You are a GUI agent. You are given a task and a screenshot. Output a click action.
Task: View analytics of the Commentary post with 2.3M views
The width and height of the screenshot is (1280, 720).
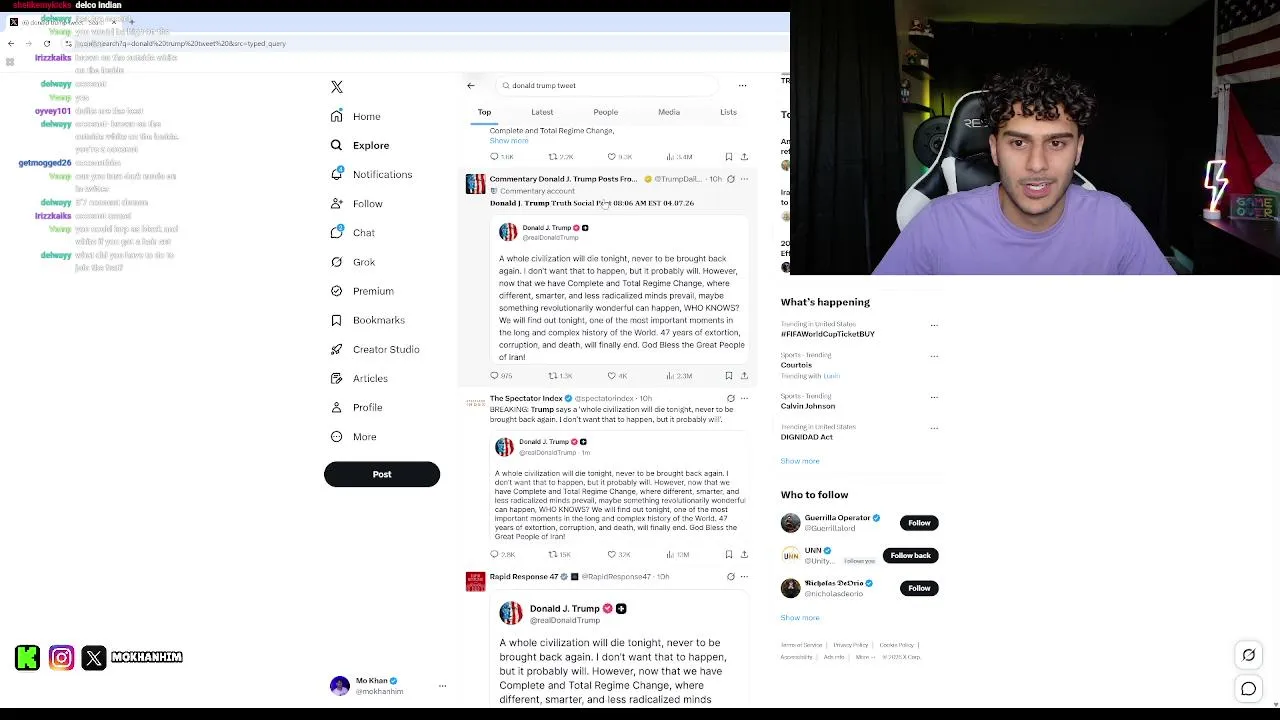click(x=679, y=376)
